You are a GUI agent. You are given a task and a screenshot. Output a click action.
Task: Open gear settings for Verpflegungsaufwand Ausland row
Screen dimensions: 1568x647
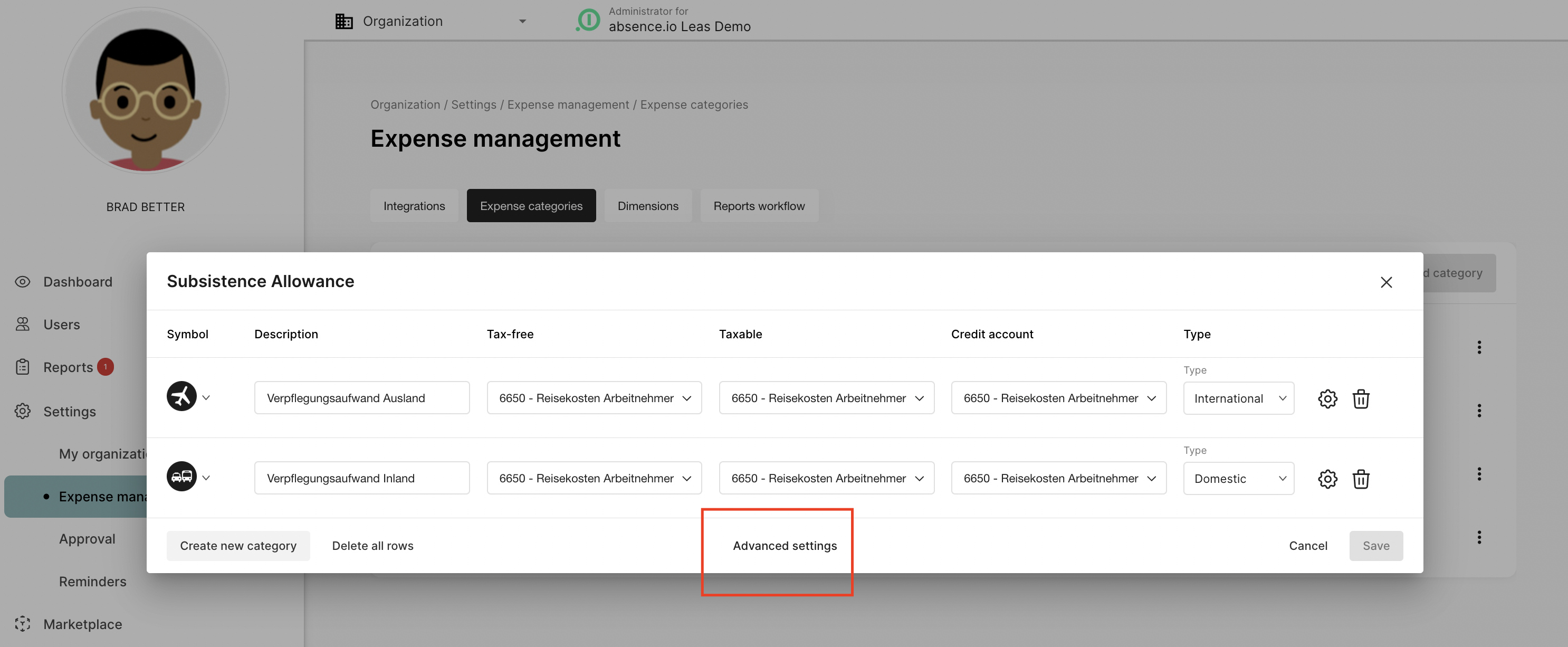1327,398
